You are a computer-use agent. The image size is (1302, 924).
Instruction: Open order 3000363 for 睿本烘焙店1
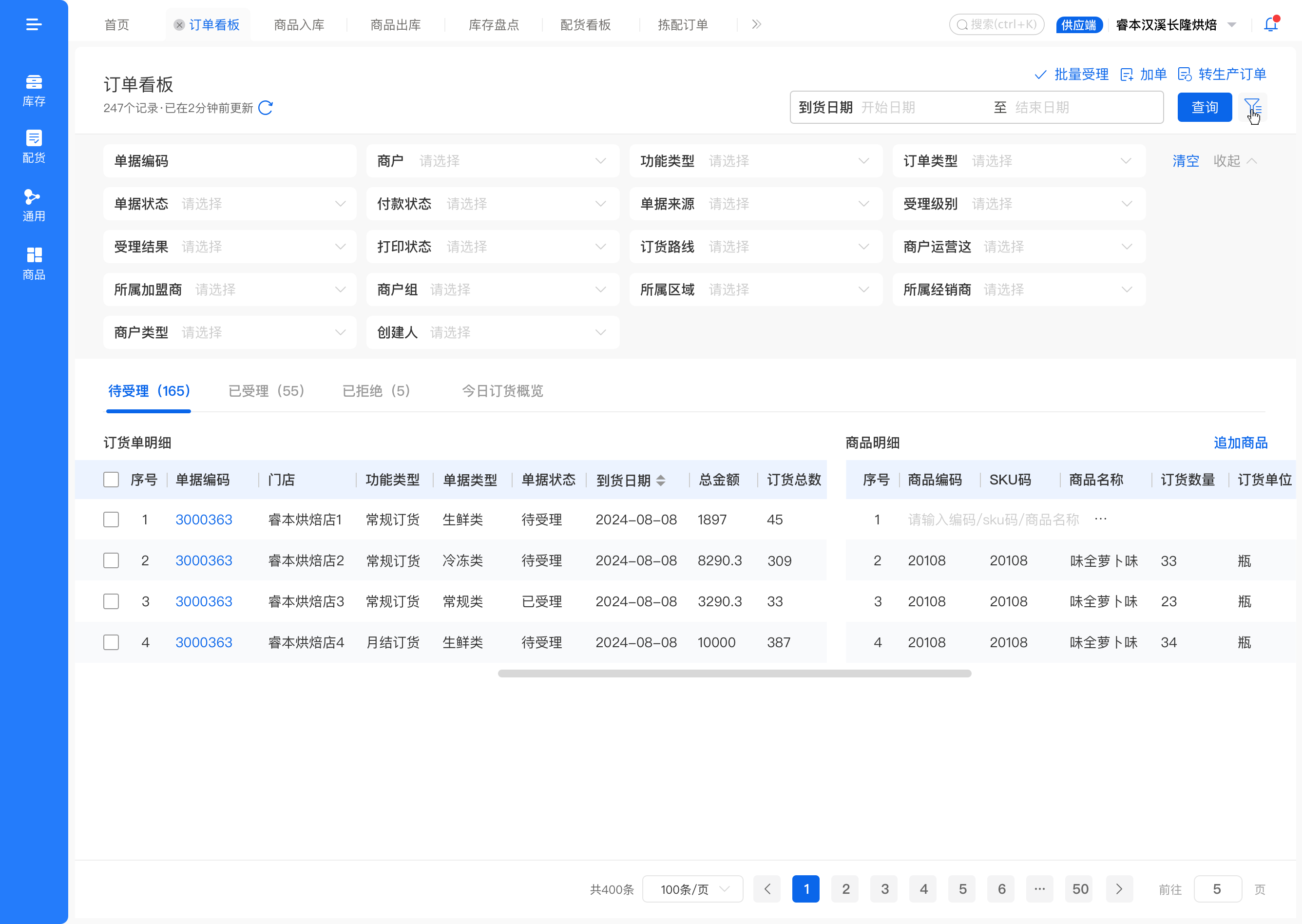[x=204, y=520]
